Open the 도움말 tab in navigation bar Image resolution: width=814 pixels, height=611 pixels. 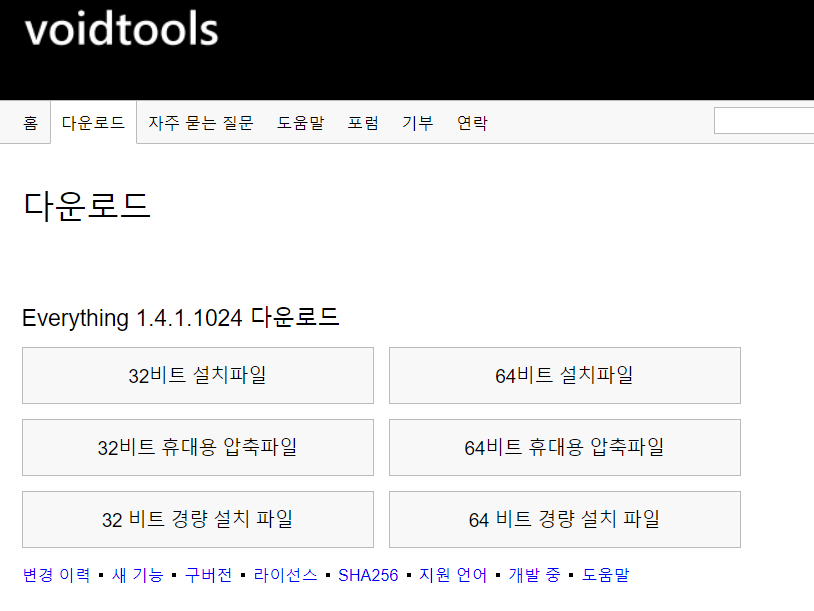tap(300, 123)
